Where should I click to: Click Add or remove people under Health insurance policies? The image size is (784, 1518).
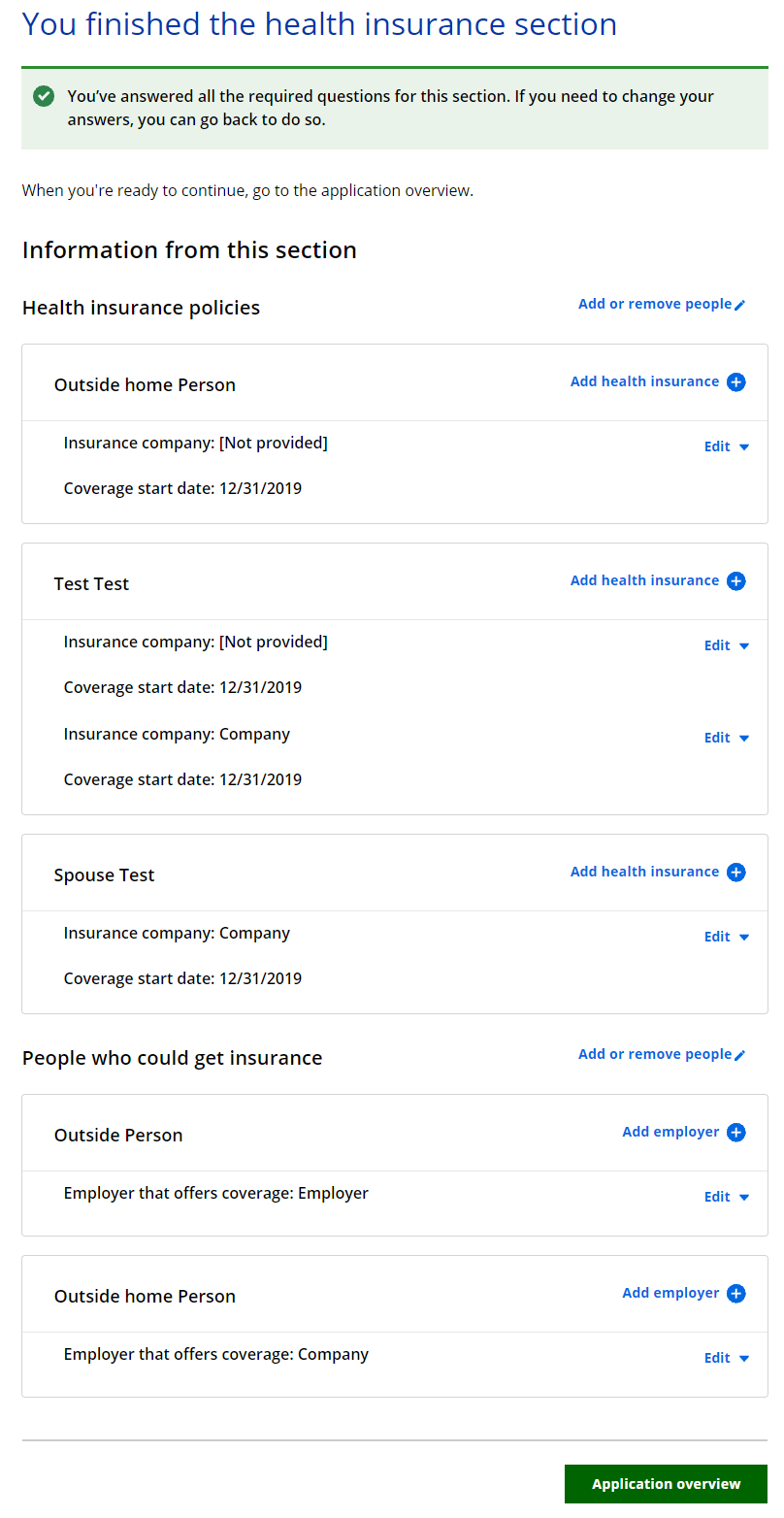coord(655,304)
